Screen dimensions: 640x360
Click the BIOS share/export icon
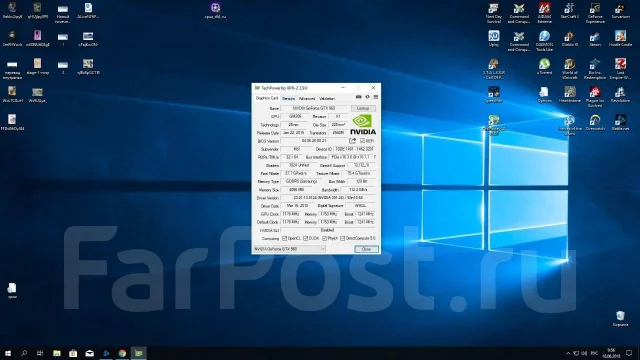tap(353, 140)
